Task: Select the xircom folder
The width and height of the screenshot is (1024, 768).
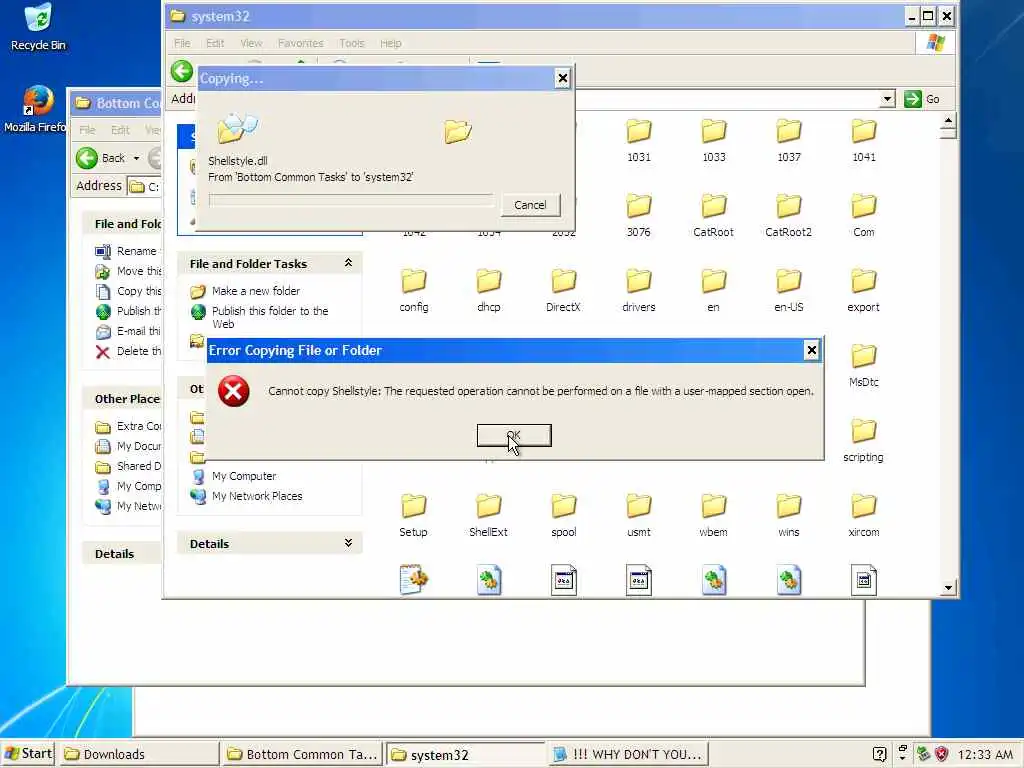Action: pos(863,516)
